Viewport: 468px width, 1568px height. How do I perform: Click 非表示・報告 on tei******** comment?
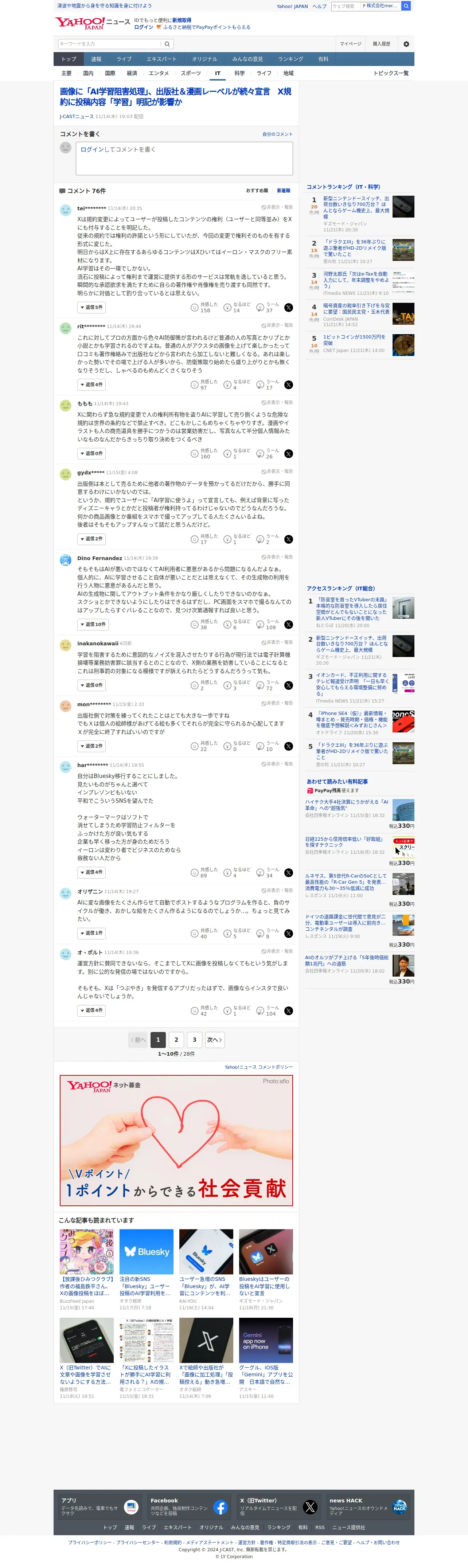pos(277,207)
